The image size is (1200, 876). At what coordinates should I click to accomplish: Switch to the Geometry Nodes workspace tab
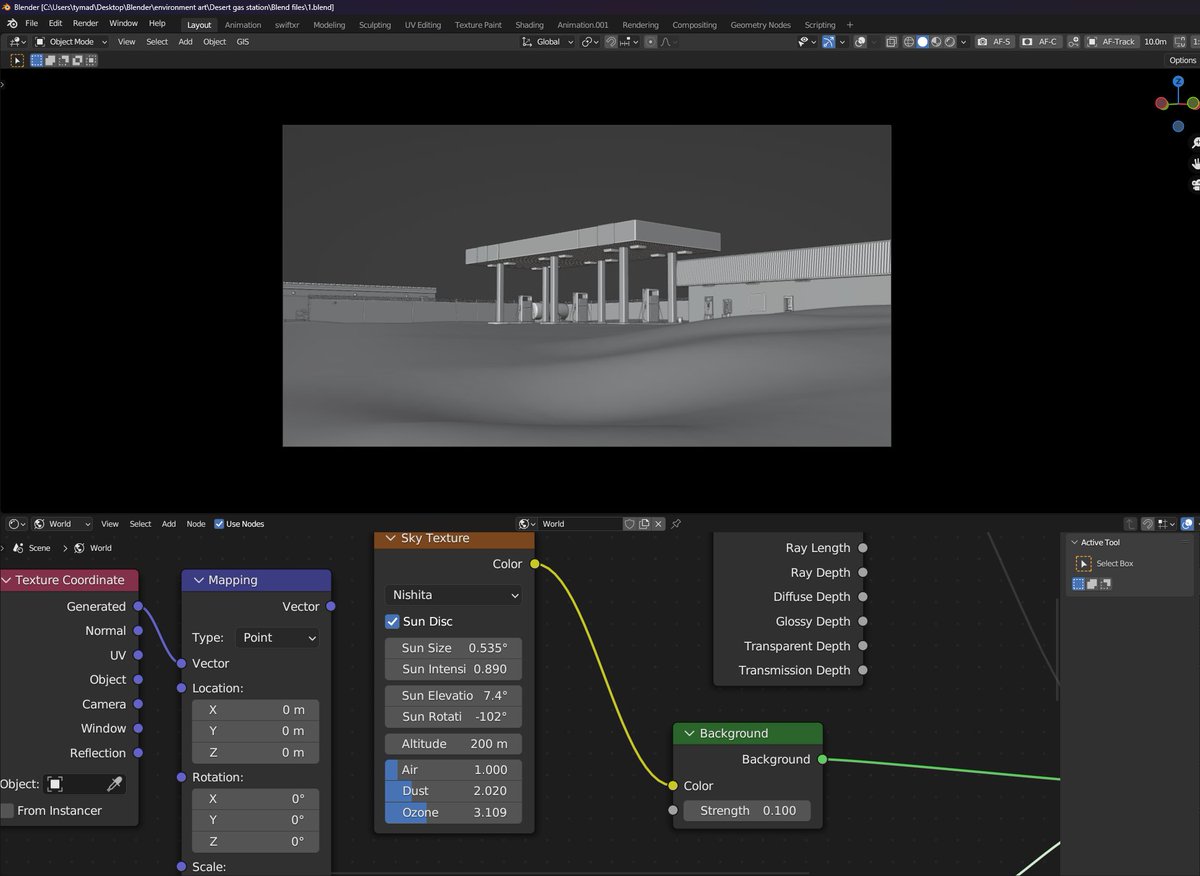tap(760, 25)
